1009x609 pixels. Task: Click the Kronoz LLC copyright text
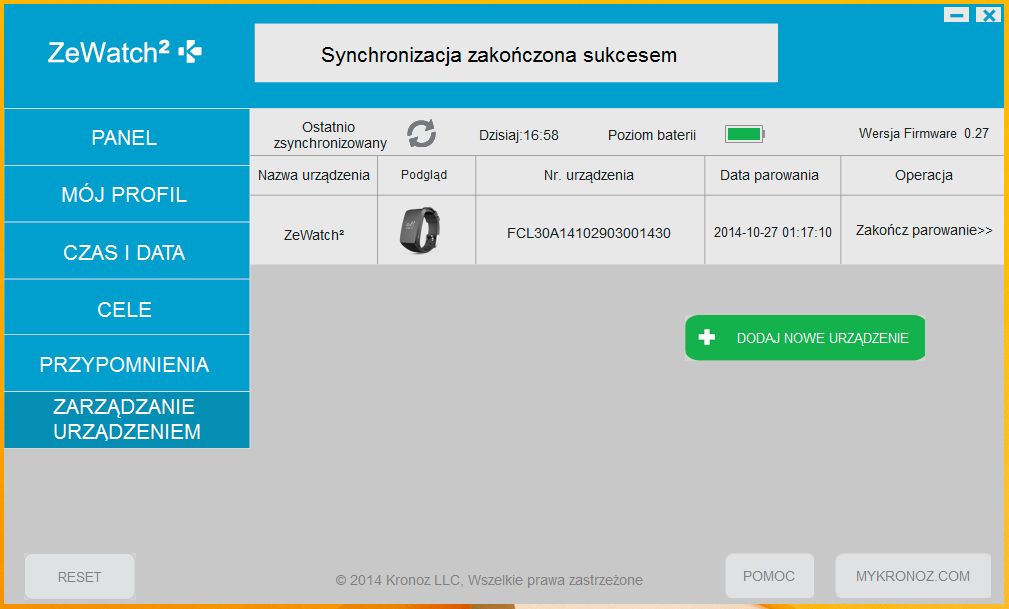click(489, 580)
